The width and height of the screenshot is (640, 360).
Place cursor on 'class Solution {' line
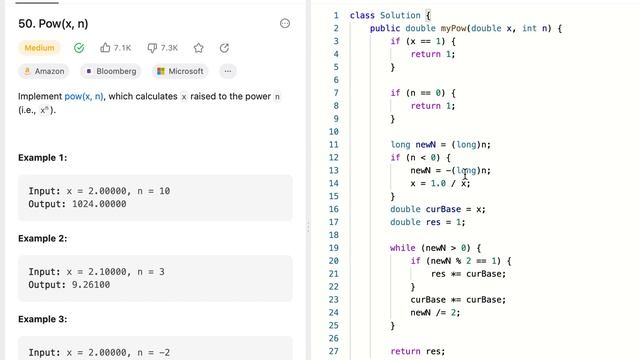(x=390, y=16)
